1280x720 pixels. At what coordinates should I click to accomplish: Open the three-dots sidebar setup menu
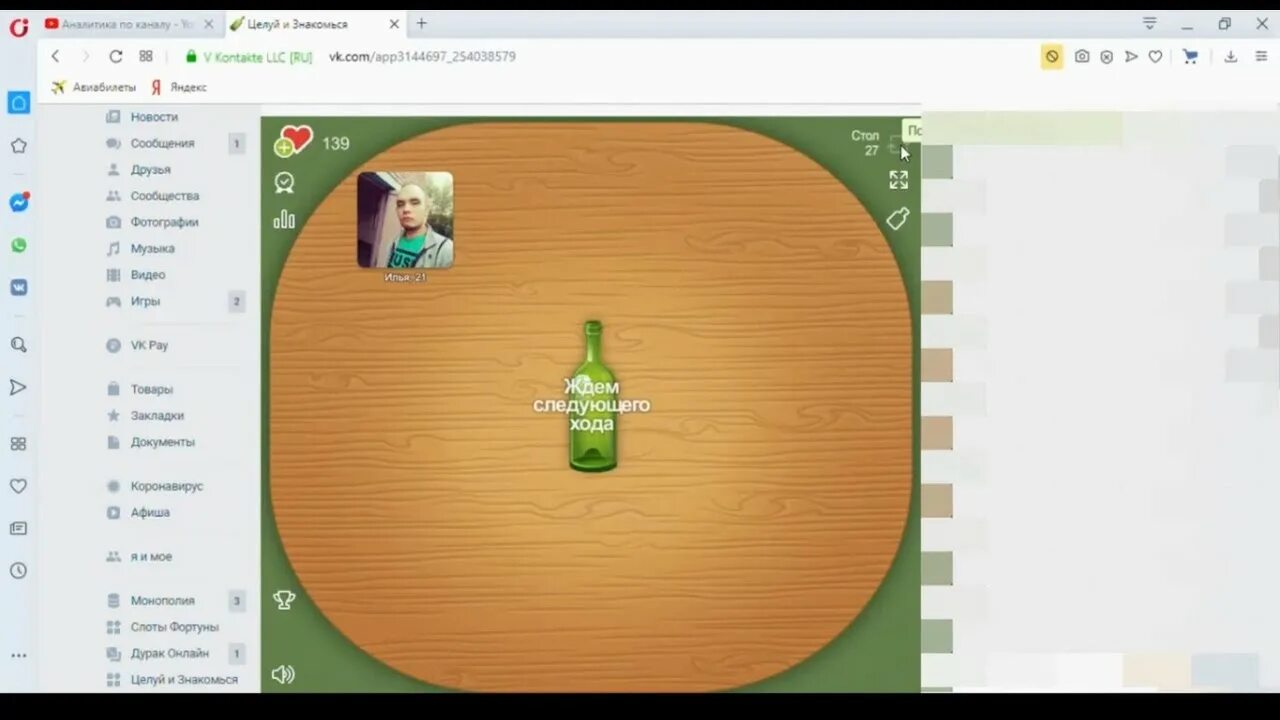coord(18,656)
